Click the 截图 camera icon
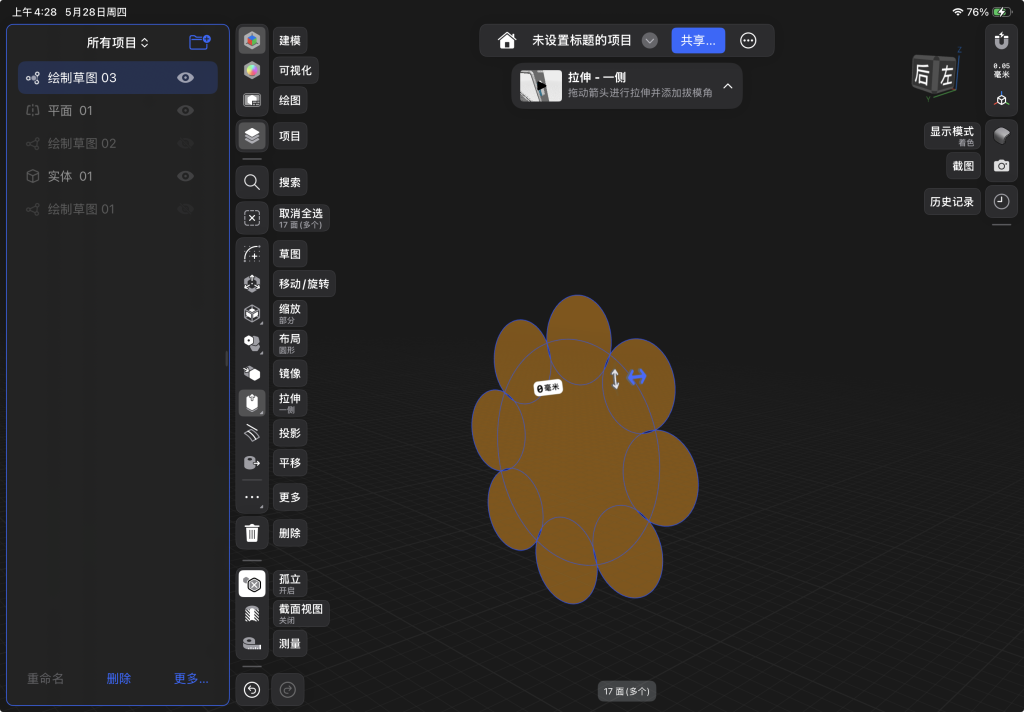The height and width of the screenshot is (712, 1024). (1001, 166)
